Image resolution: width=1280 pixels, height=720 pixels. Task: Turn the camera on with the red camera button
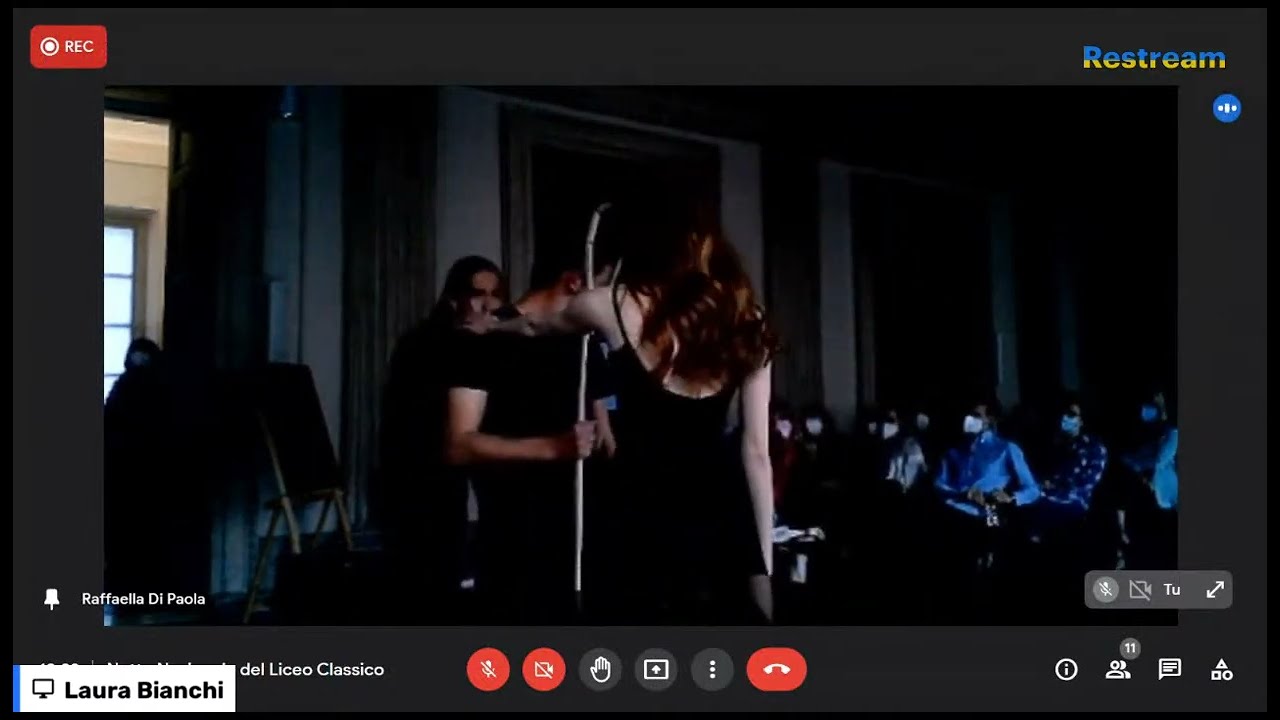(544, 670)
